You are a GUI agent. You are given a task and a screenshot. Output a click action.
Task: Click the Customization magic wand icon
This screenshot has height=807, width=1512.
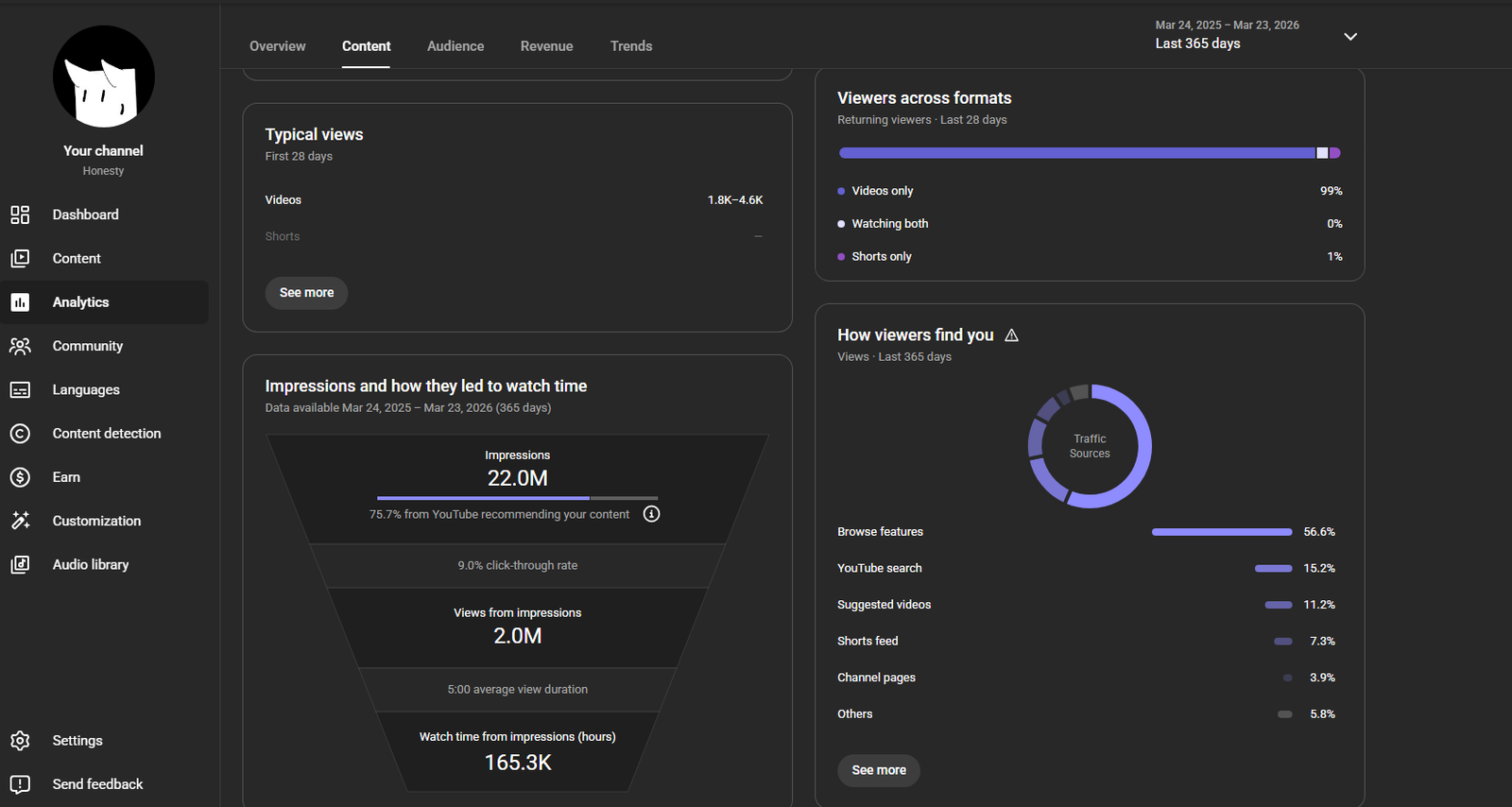tap(20, 521)
